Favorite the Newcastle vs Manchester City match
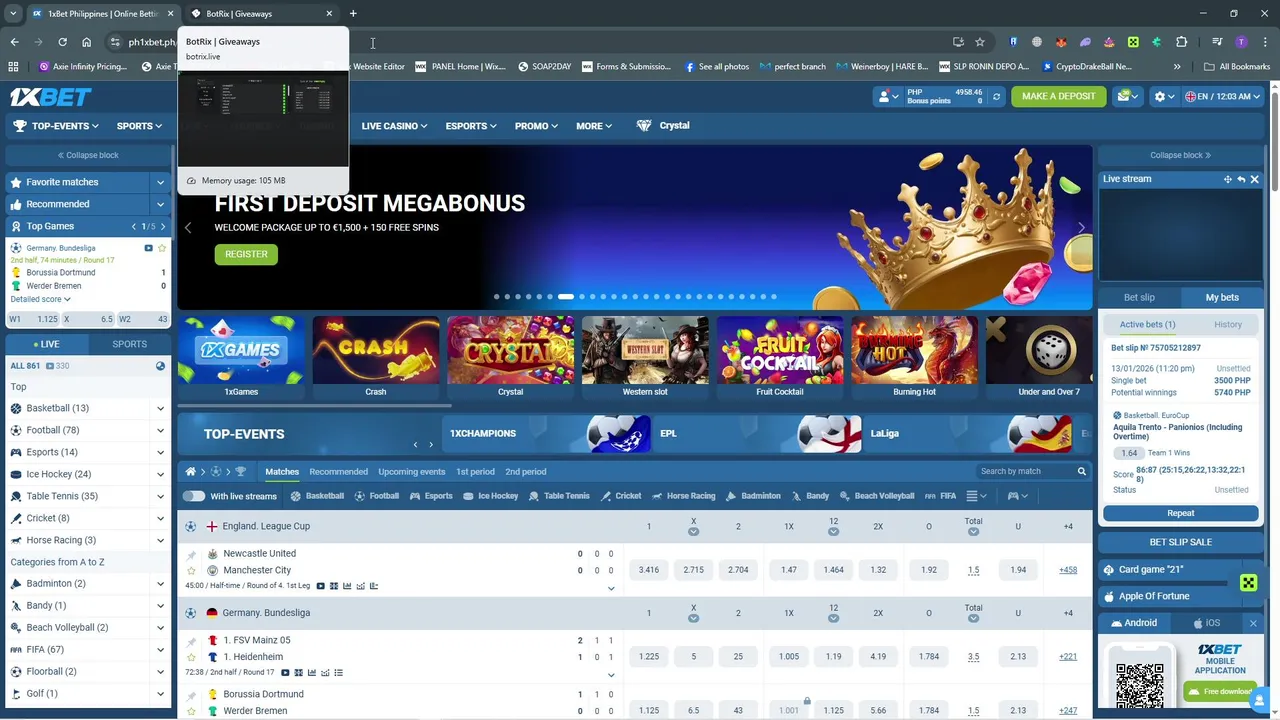The width and height of the screenshot is (1280, 720). (x=191, y=570)
